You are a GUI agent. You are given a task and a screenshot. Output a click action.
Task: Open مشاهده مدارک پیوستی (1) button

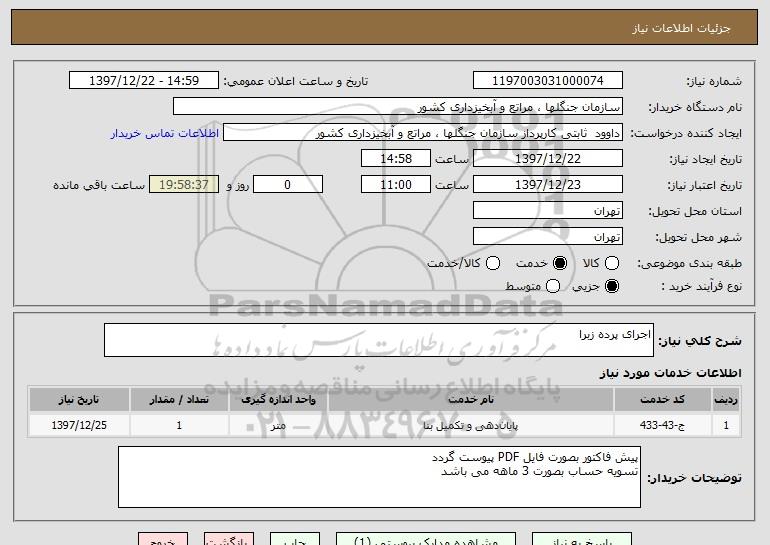(426, 539)
